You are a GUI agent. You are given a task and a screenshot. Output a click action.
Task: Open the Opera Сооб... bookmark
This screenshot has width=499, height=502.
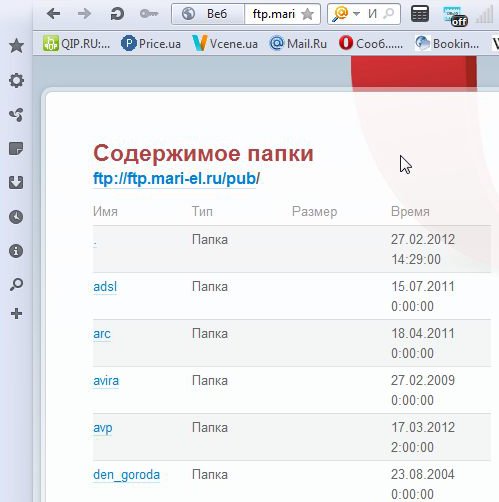click(371, 44)
